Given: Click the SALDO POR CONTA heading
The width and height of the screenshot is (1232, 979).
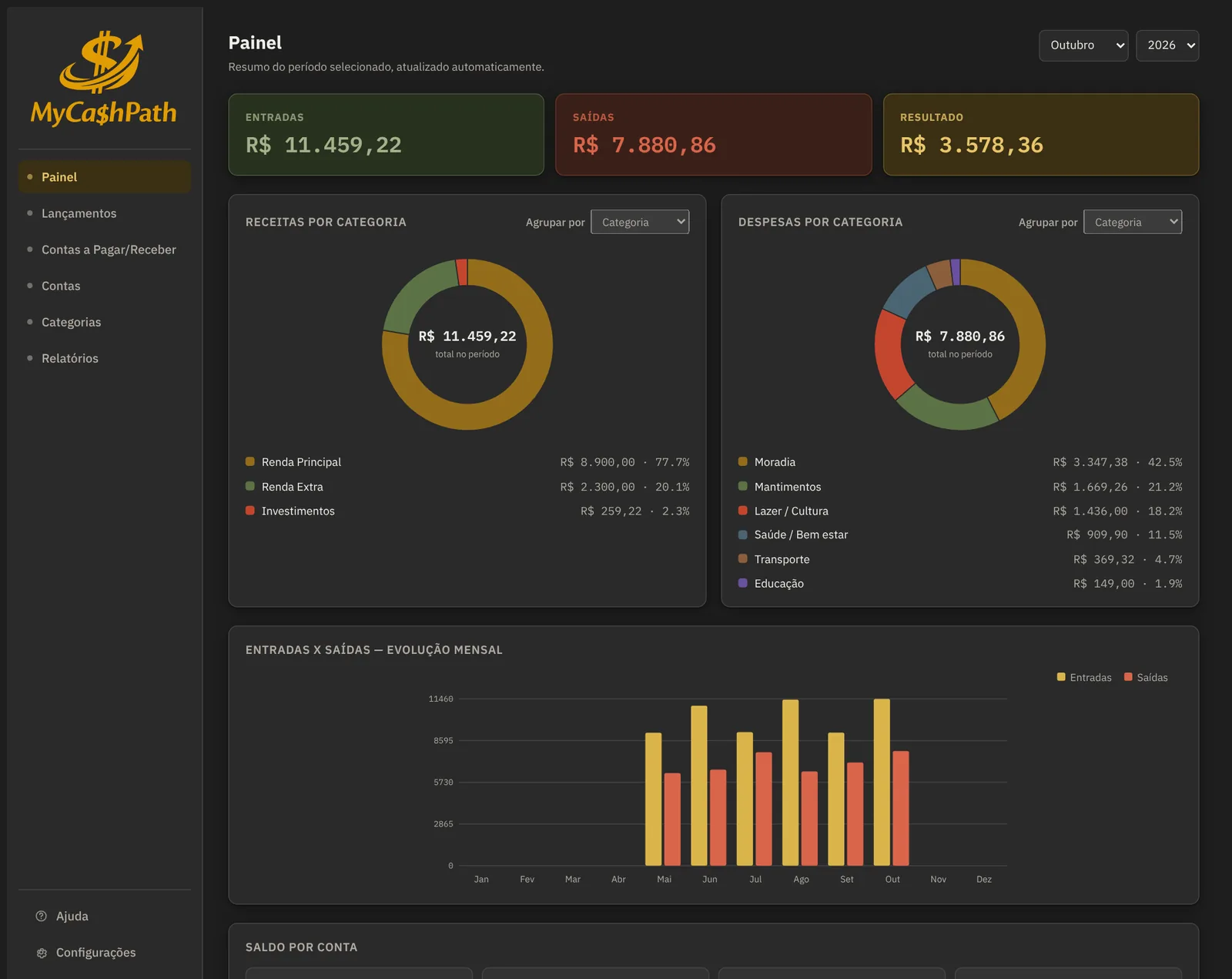Looking at the screenshot, I should (x=301, y=947).
